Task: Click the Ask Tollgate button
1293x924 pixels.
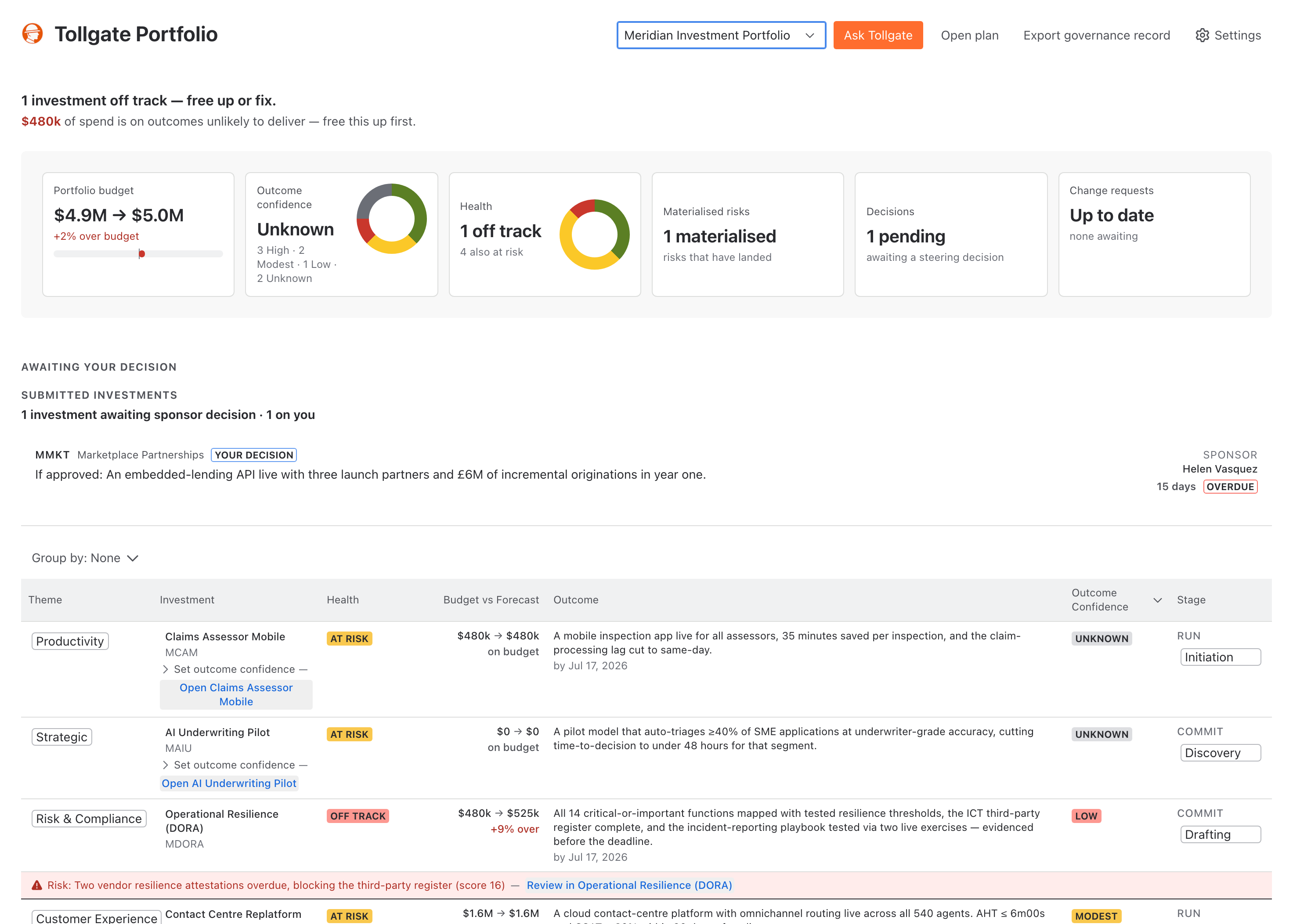Action: 878,35
